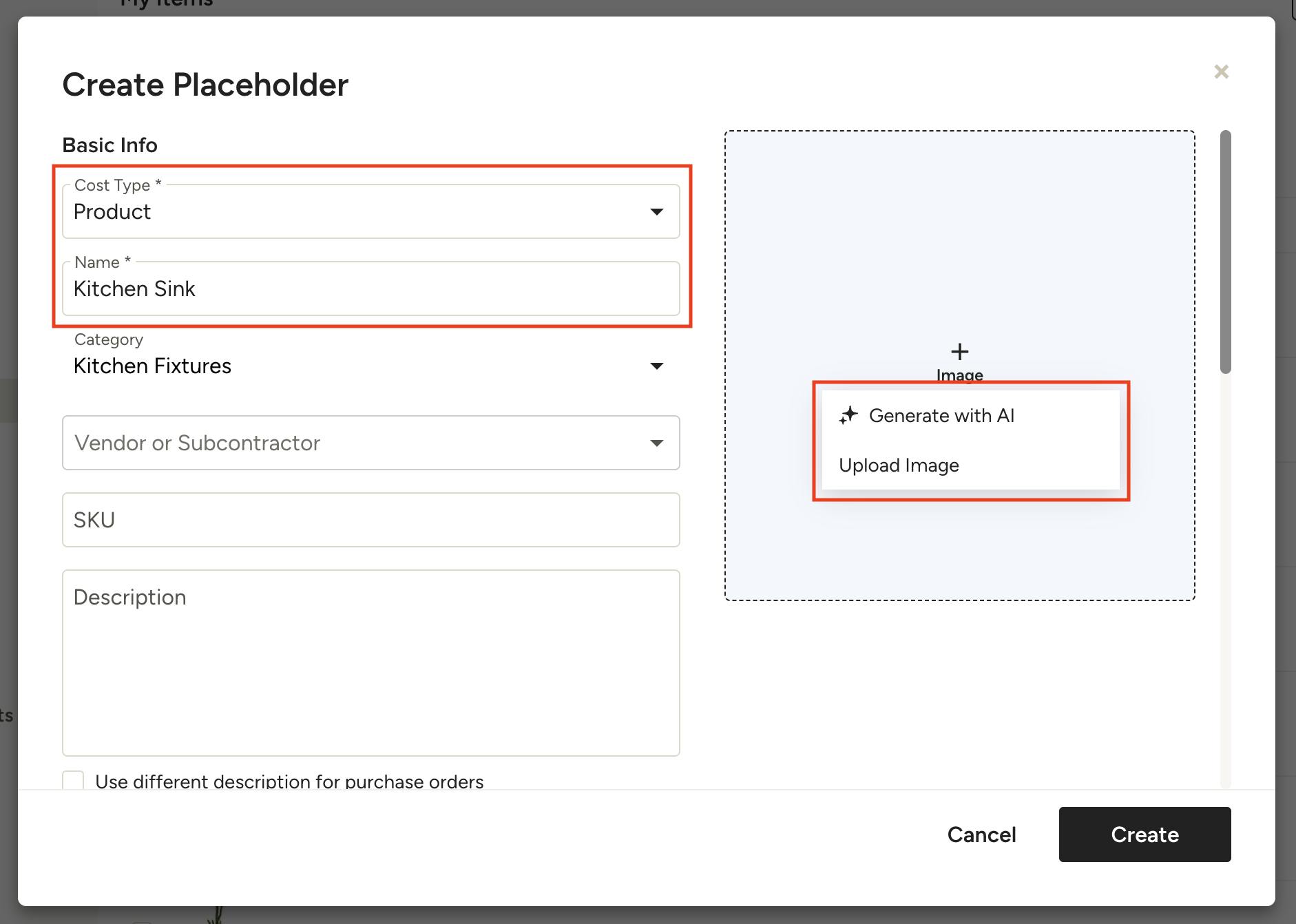This screenshot has height=924, width=1296.
Task: Choose Generate with AI from the image menu
Action: [941, 416]
